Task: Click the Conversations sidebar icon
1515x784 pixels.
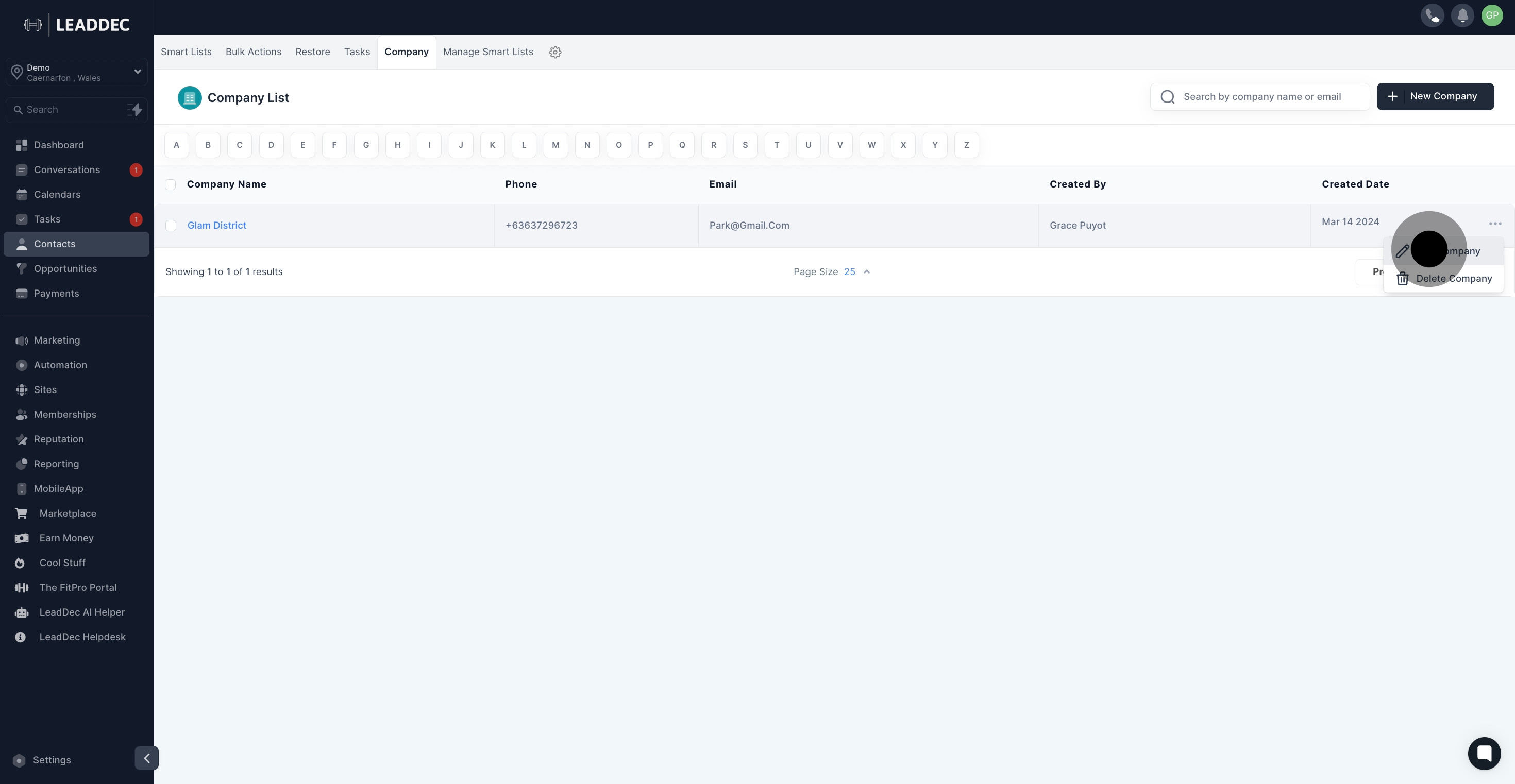Action: click(x=22, y=170)
